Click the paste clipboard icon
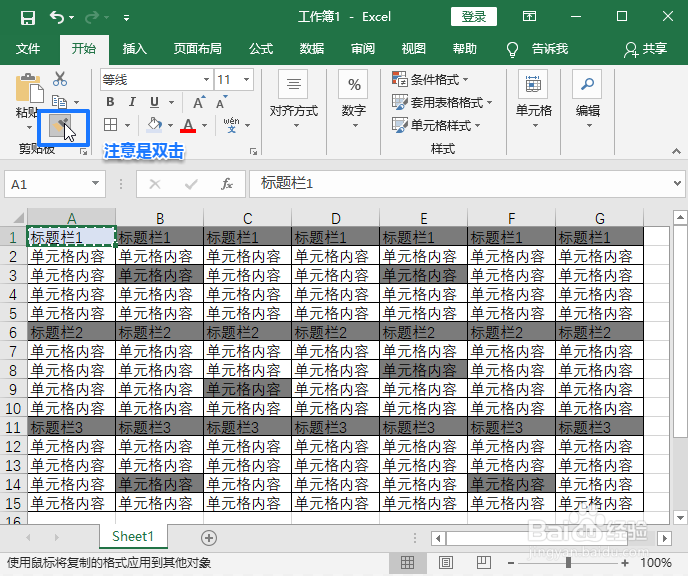The height and width of the screenshot is (576, 688). (x=29, y=88)
